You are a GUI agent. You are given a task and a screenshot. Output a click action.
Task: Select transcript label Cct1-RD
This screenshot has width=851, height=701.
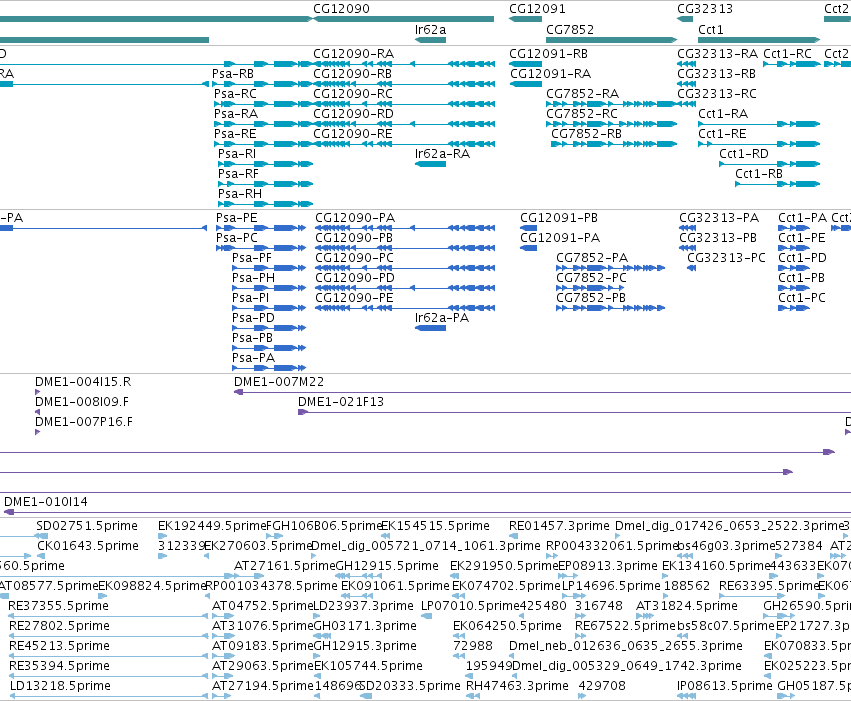click(x=744, y=154)
